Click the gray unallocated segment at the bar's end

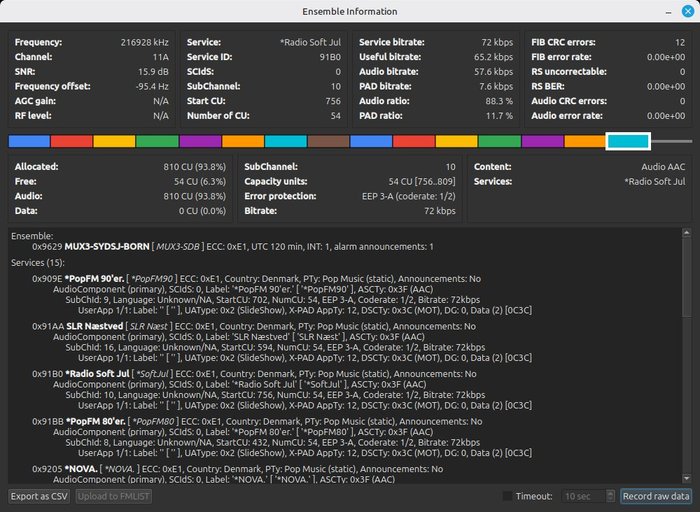click(670, 142)
